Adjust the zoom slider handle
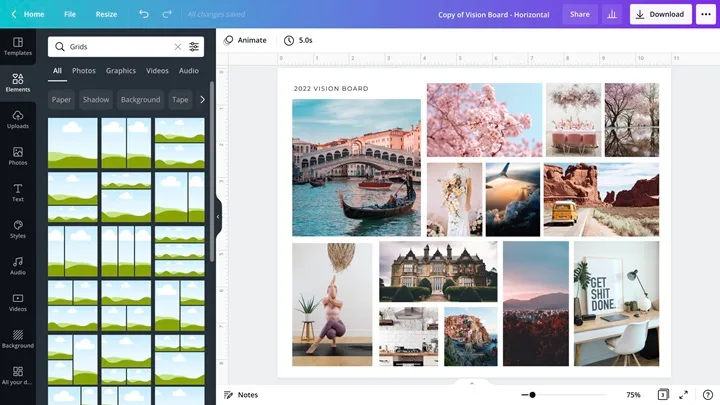Image resolution: width=720 pixels, height=405 pixels. coord(532,394)
